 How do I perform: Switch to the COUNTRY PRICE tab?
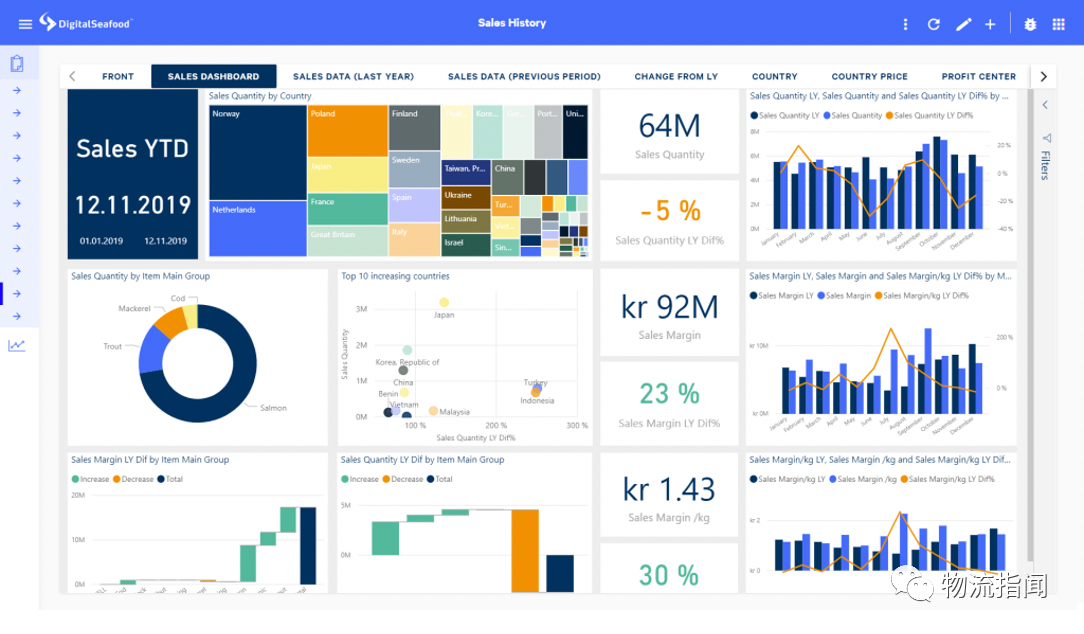(x=869, y=76)
